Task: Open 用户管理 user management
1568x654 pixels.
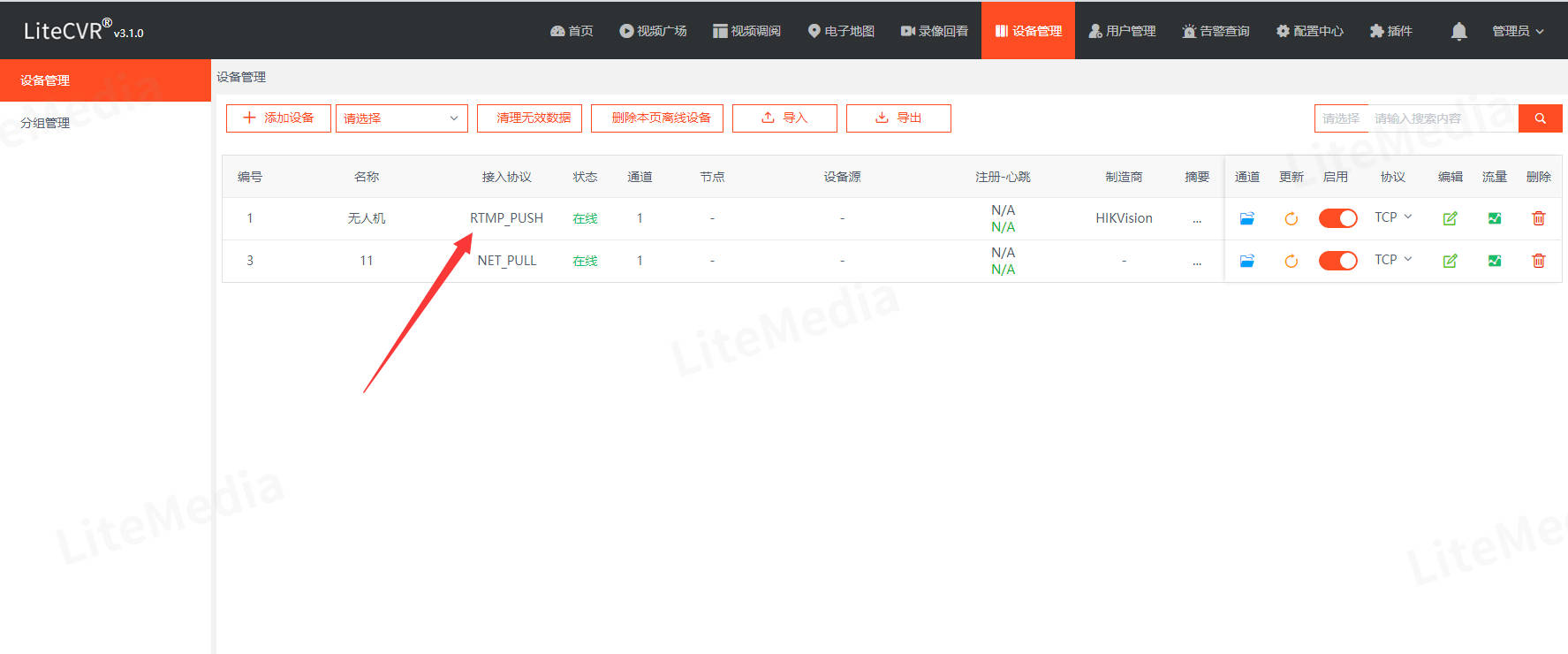Action: 1122,31
